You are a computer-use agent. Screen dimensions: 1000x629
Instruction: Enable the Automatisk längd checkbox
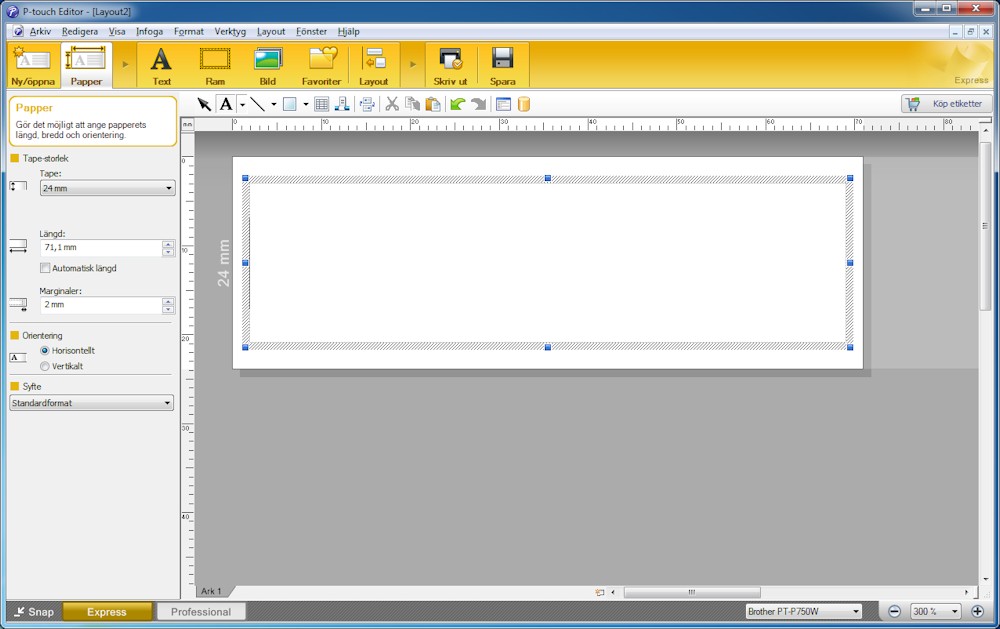tap(45, 268)
